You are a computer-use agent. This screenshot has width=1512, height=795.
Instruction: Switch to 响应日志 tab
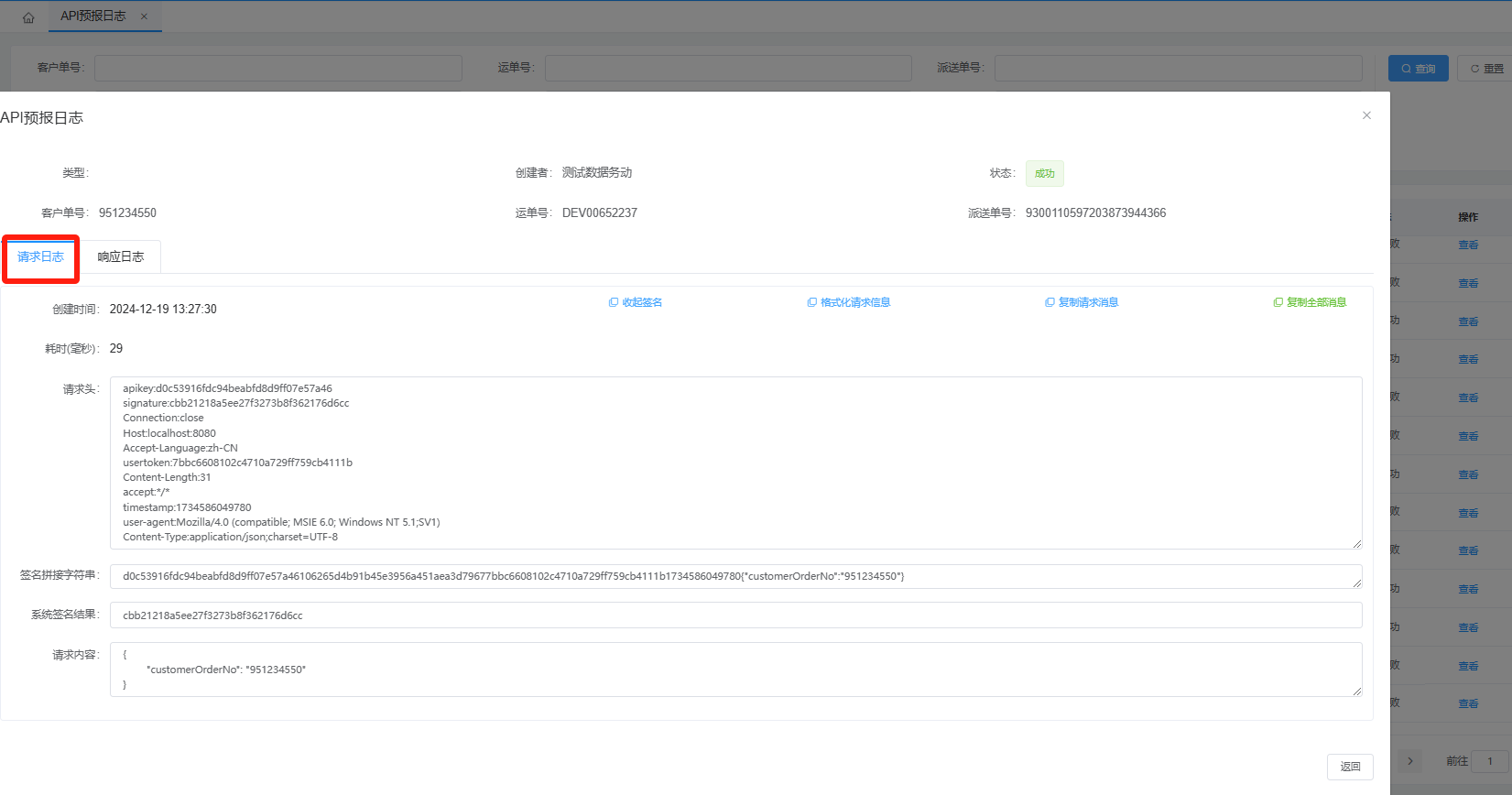(x=121, y=257)
